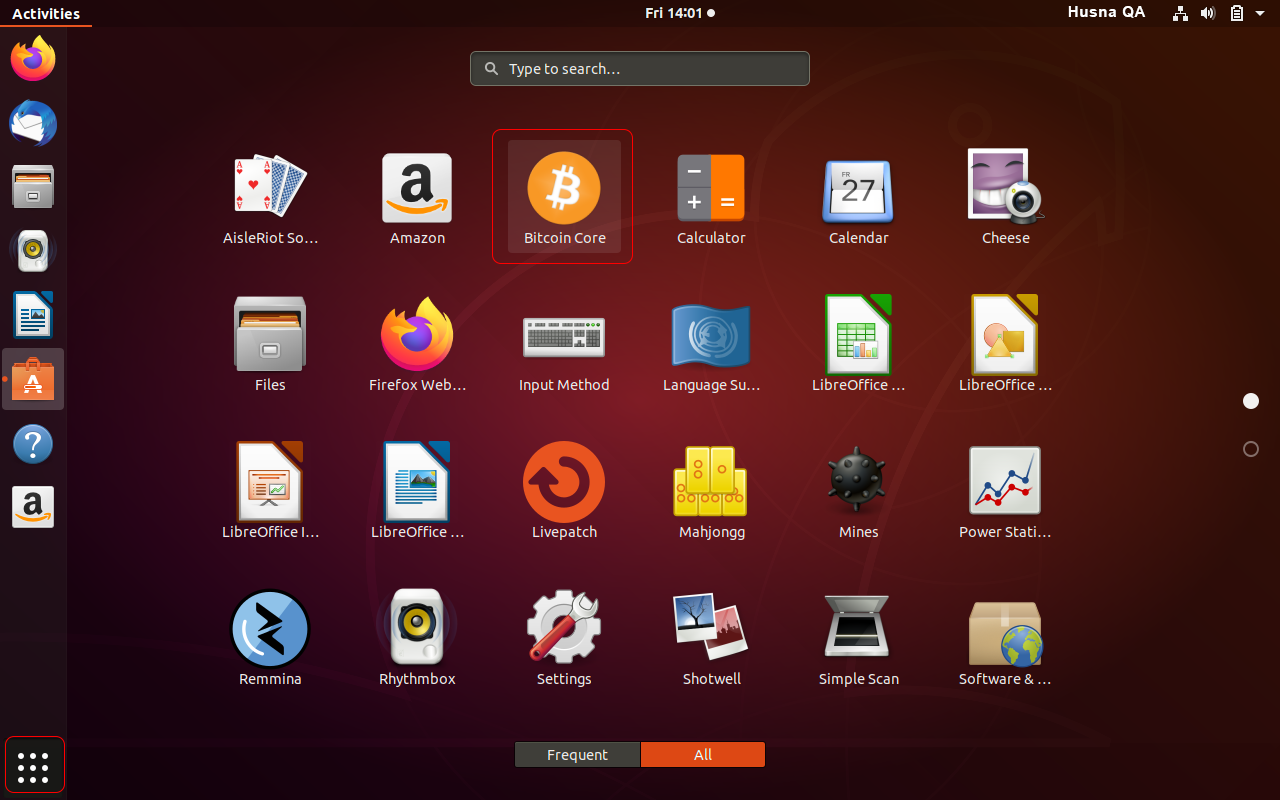Open Settings

coord(564,639)
